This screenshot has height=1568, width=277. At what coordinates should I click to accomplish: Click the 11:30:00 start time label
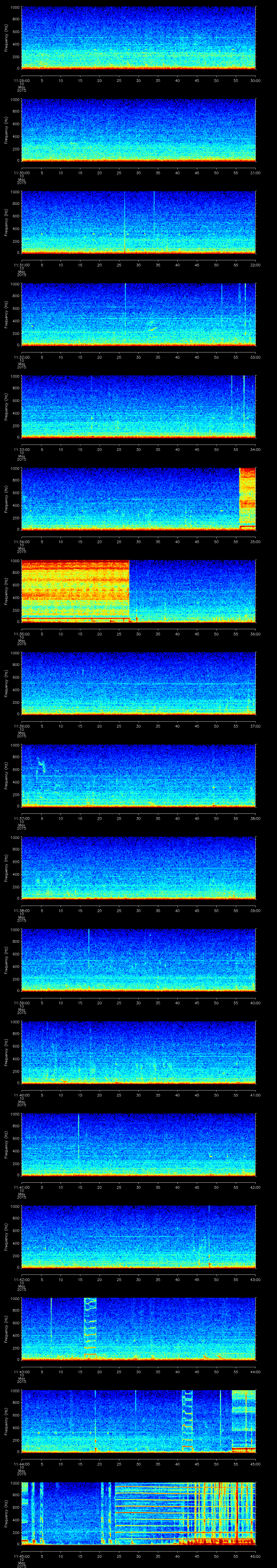click(x=21, y=173)
